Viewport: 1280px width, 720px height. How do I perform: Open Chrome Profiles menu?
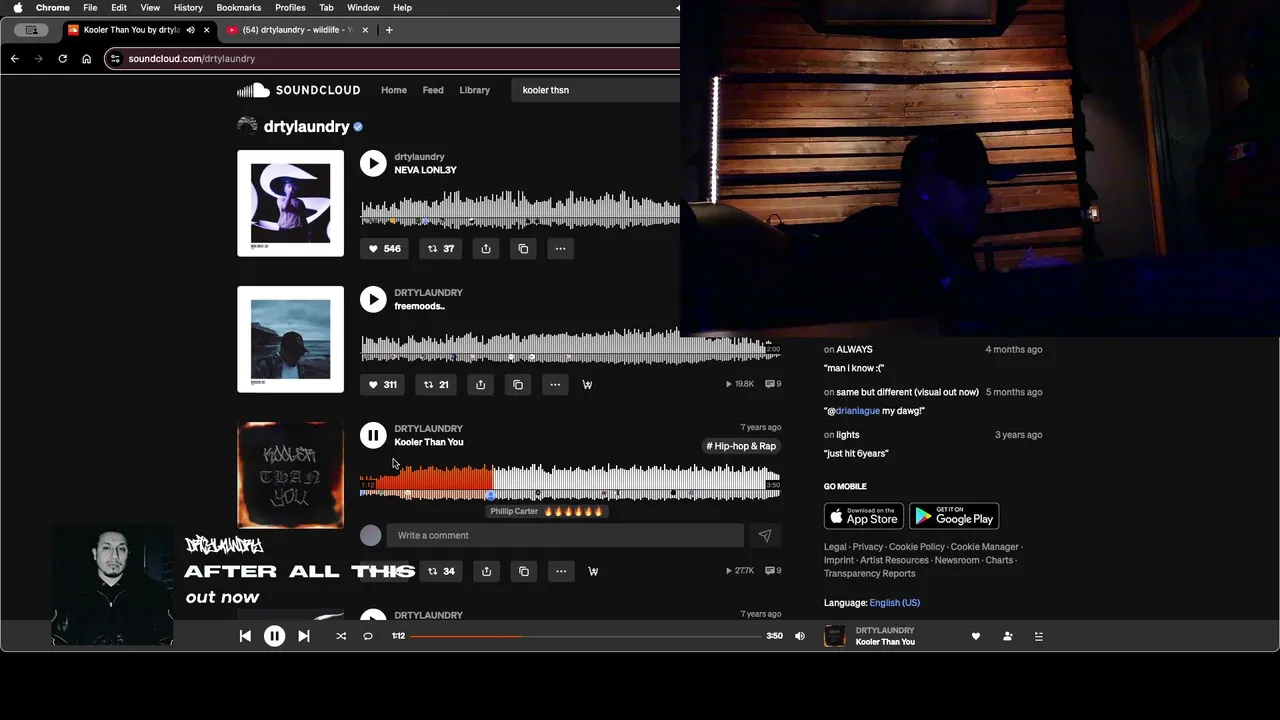coord(290,7)
